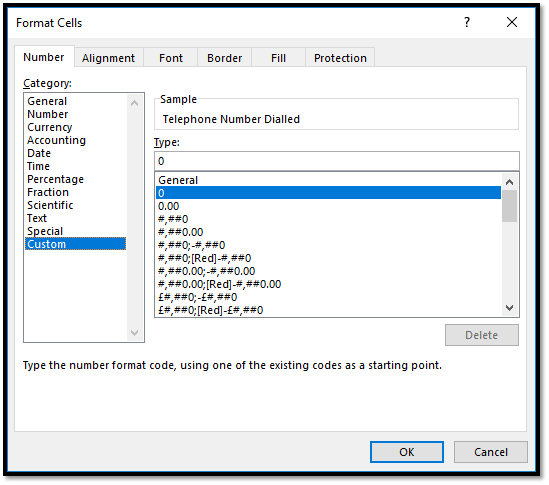Choose the 0.00 format code

tap(328, 206)
